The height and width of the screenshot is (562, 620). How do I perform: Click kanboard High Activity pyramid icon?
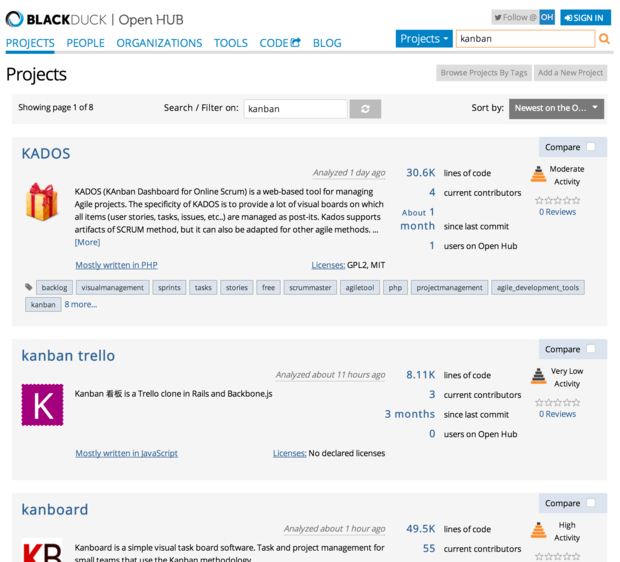tap(538, 530)
